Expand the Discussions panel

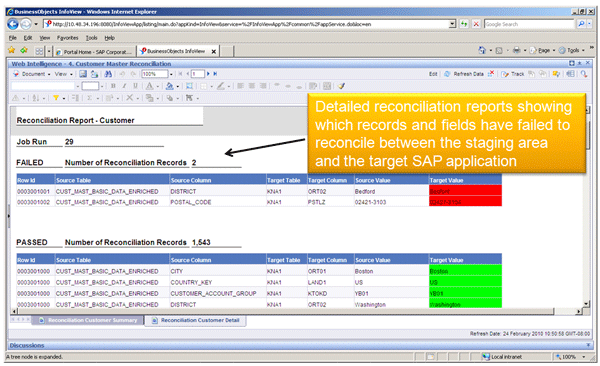(x=588, y=345)
